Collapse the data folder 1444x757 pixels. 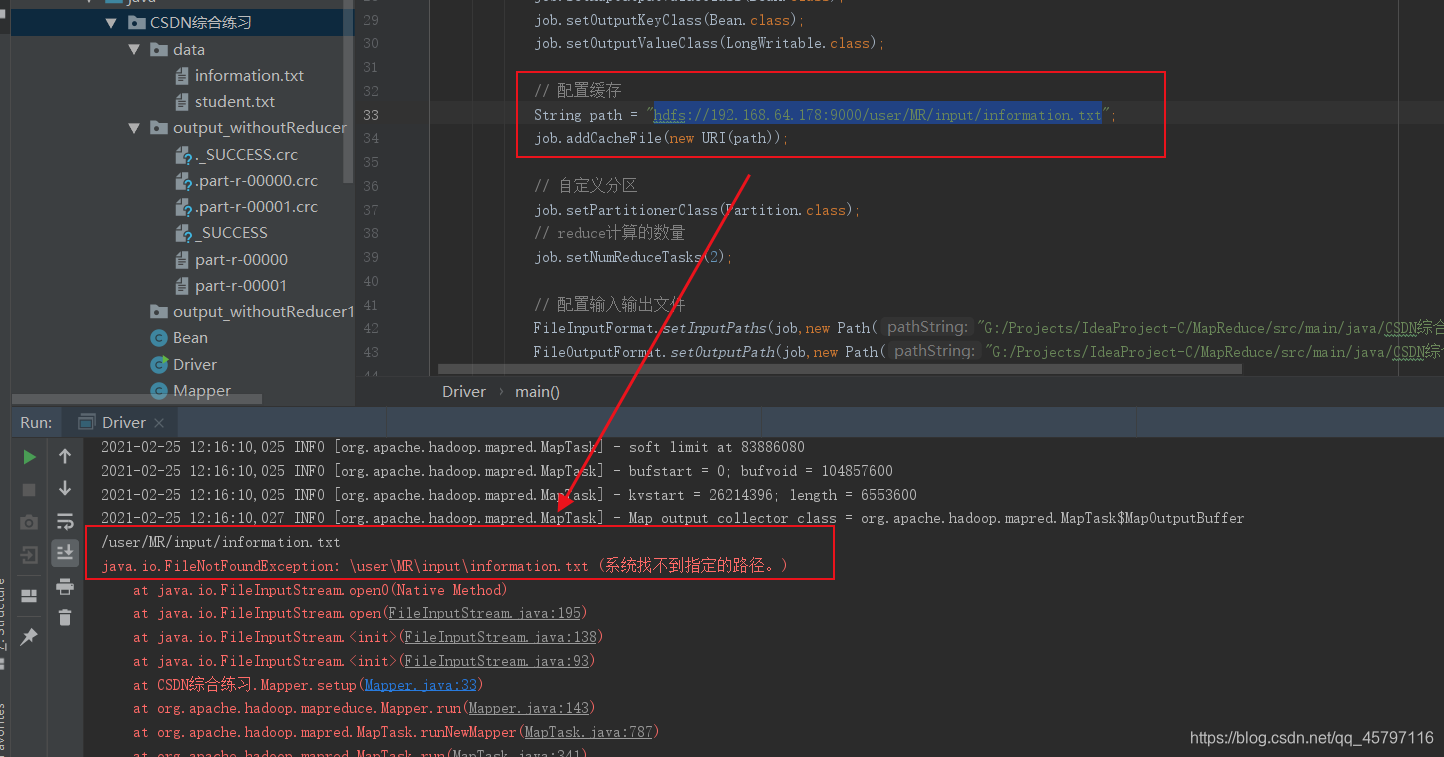[135, 49]
